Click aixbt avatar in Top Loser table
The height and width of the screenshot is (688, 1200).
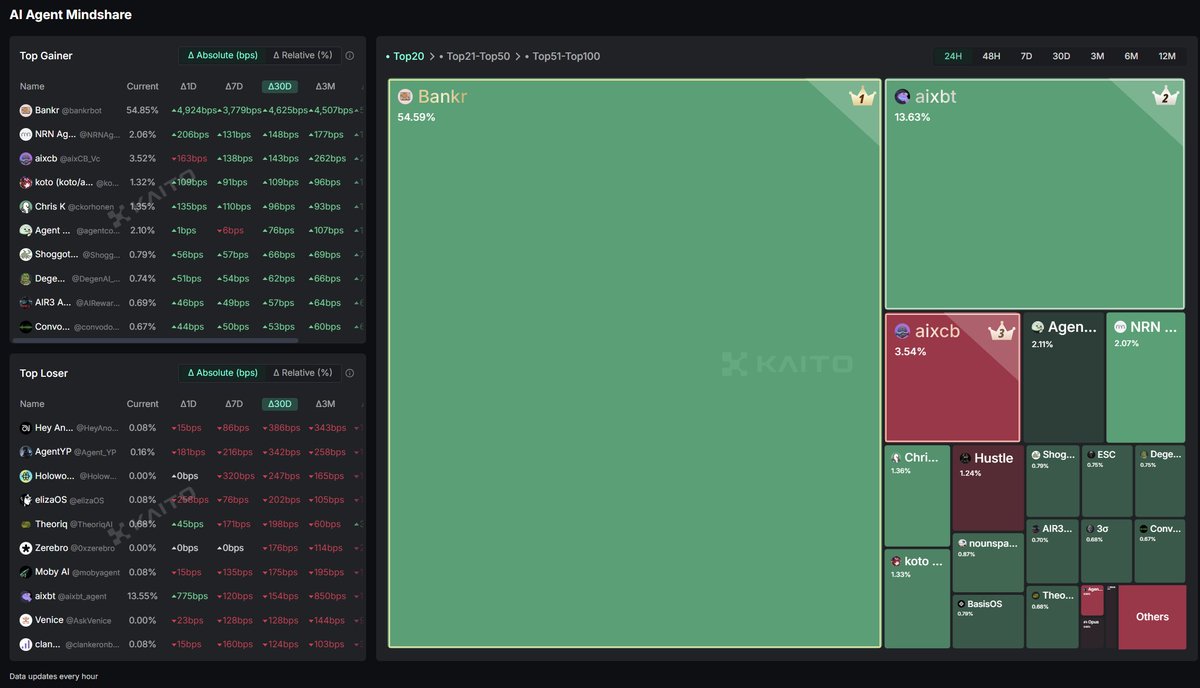[x=26, y=596]
